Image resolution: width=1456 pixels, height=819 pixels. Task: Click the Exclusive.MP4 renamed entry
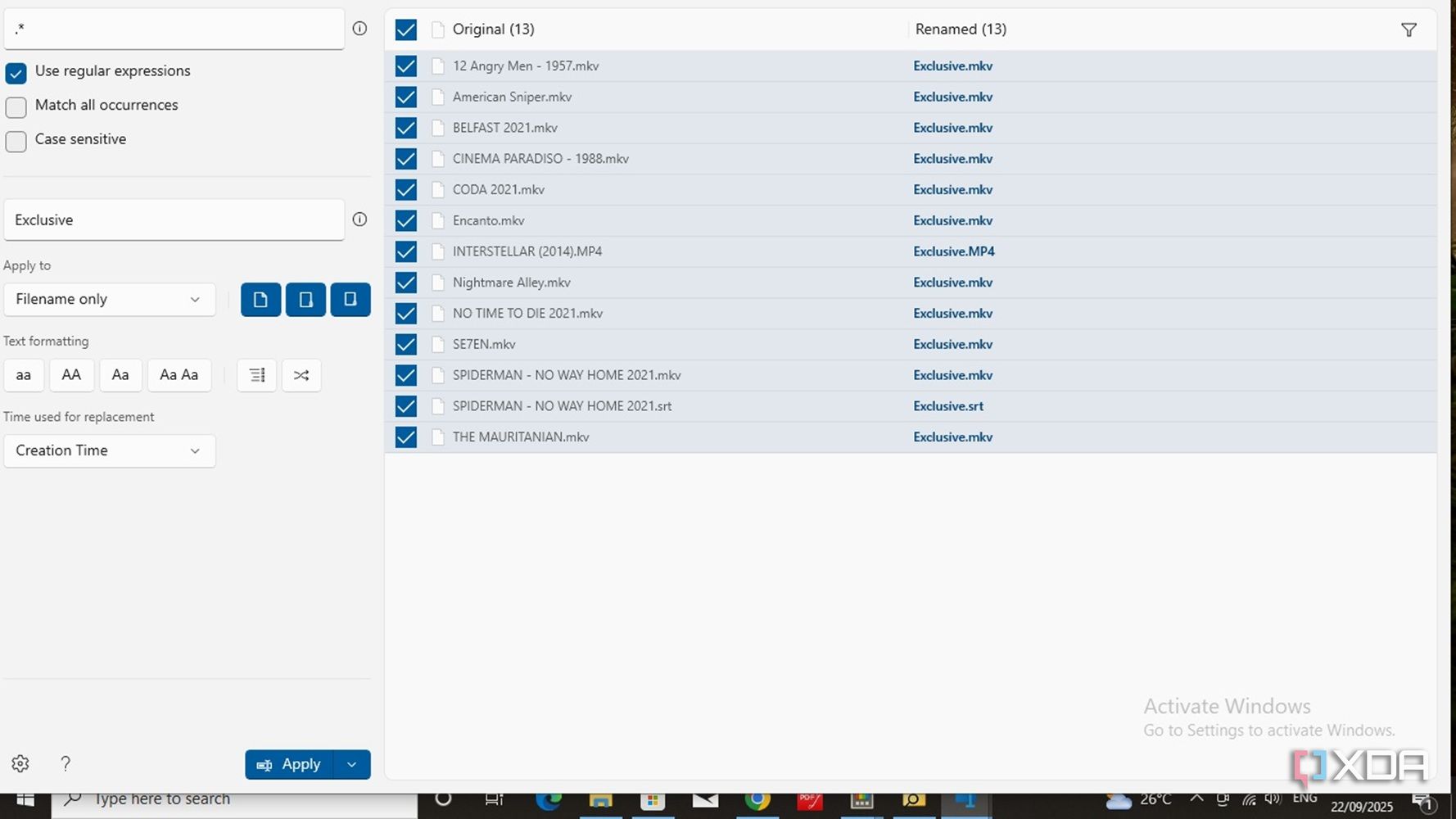pos(954,252)
